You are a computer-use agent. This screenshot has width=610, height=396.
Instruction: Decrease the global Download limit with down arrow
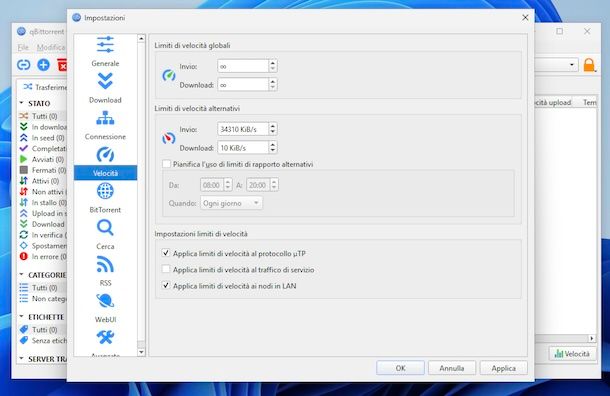273,88
